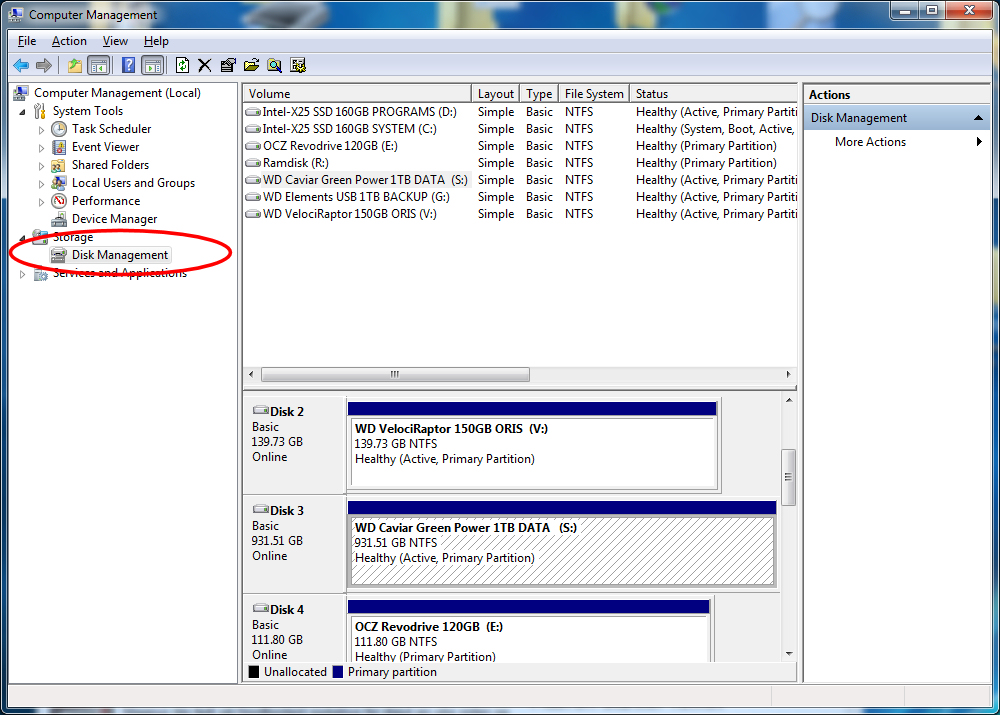Expand Local Users and Groups node arrow
This screenshot has height=715, width=1000.
(x=41, y=184)
